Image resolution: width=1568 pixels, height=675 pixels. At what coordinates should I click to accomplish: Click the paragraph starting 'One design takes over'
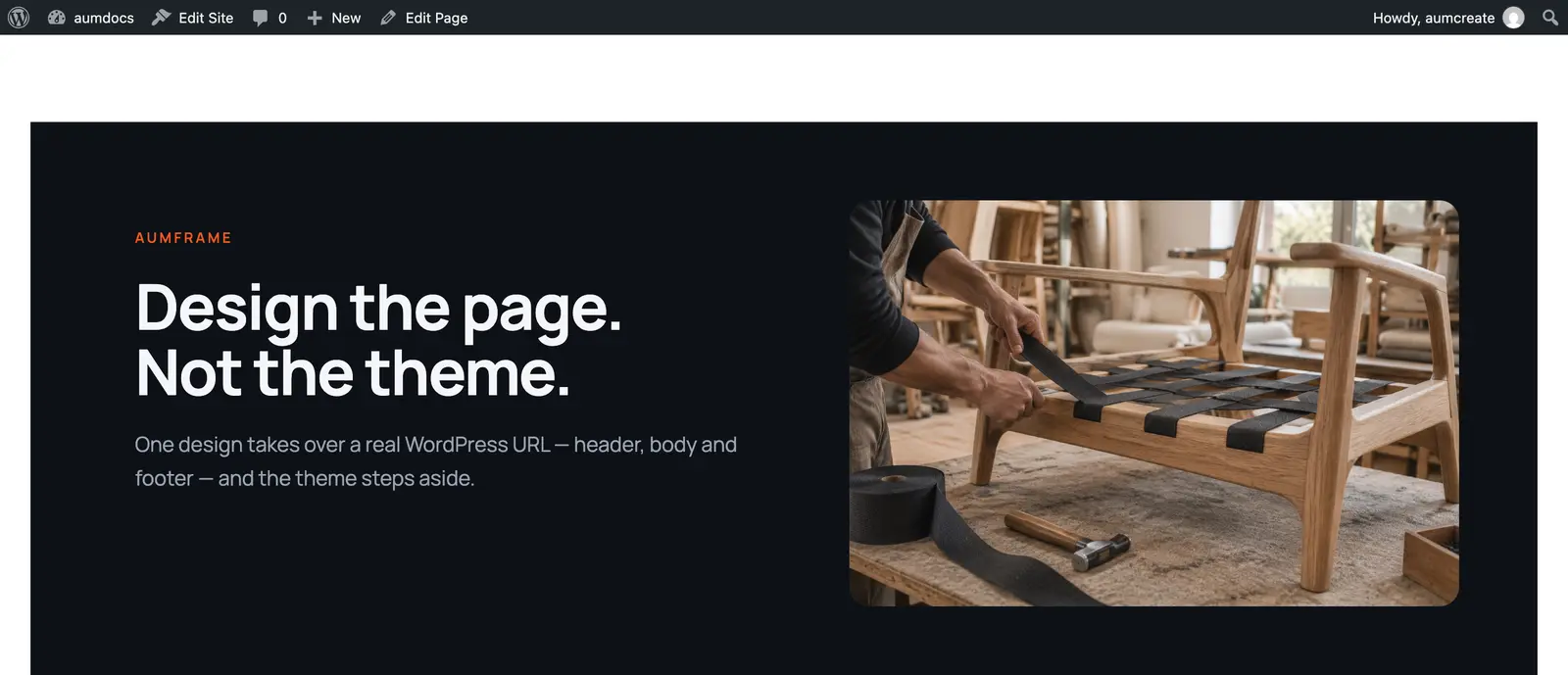[x=436, y=461]
